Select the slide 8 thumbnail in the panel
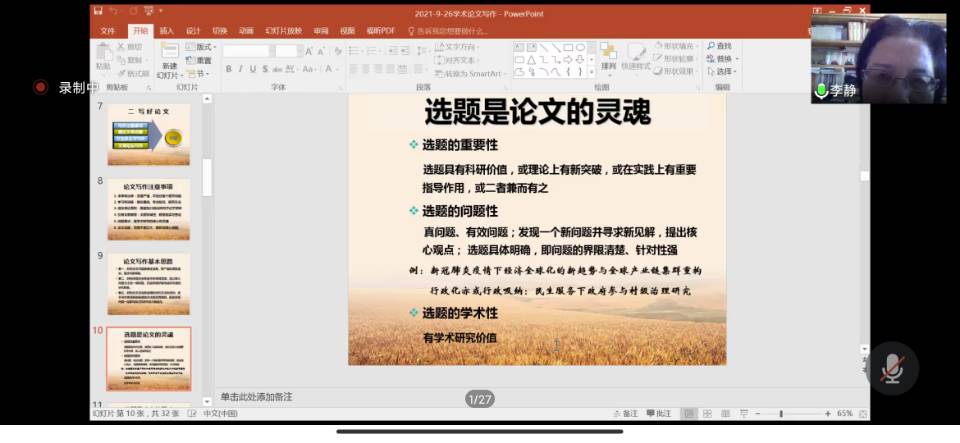This screenshot has height=443, width=960. click(x=148, y=209)
